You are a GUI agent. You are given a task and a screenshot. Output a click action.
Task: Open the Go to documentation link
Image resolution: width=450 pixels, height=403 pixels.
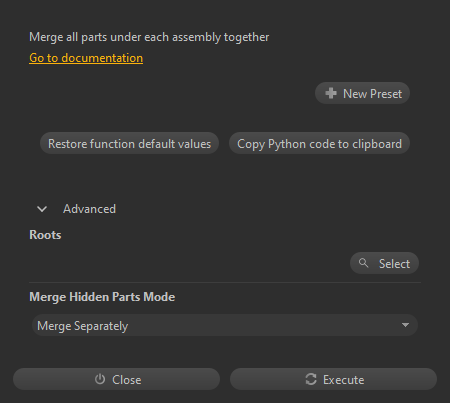[86, 58]
